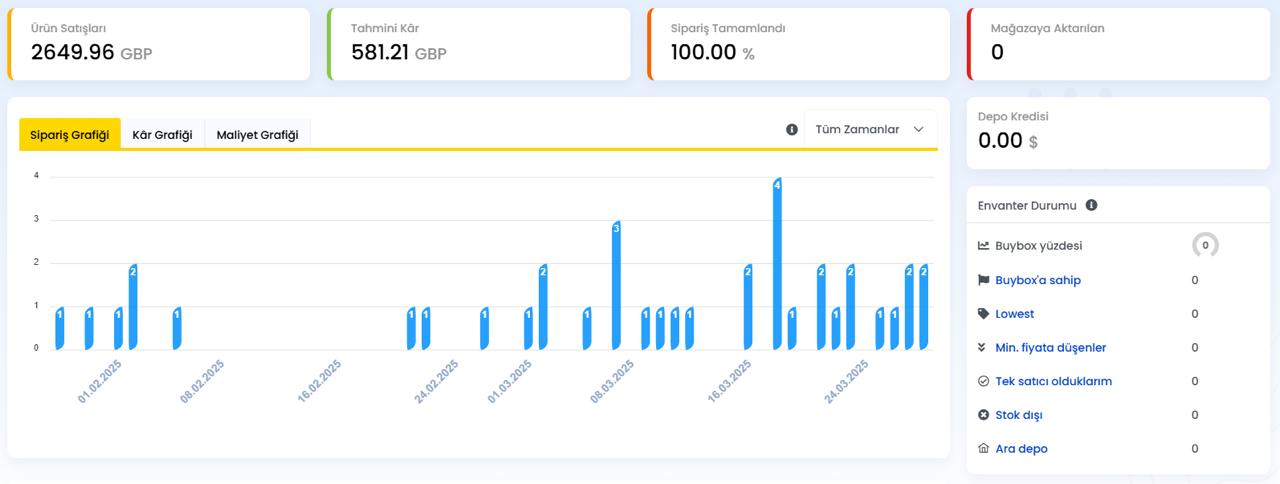Click the info icon next to Envanter Durumu

pyautogui.click(x=1091, y=205)
